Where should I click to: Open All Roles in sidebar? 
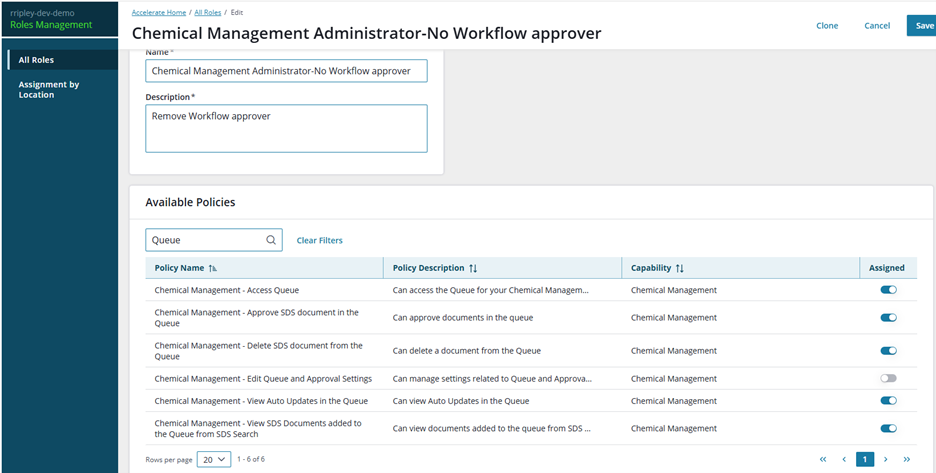36,60
